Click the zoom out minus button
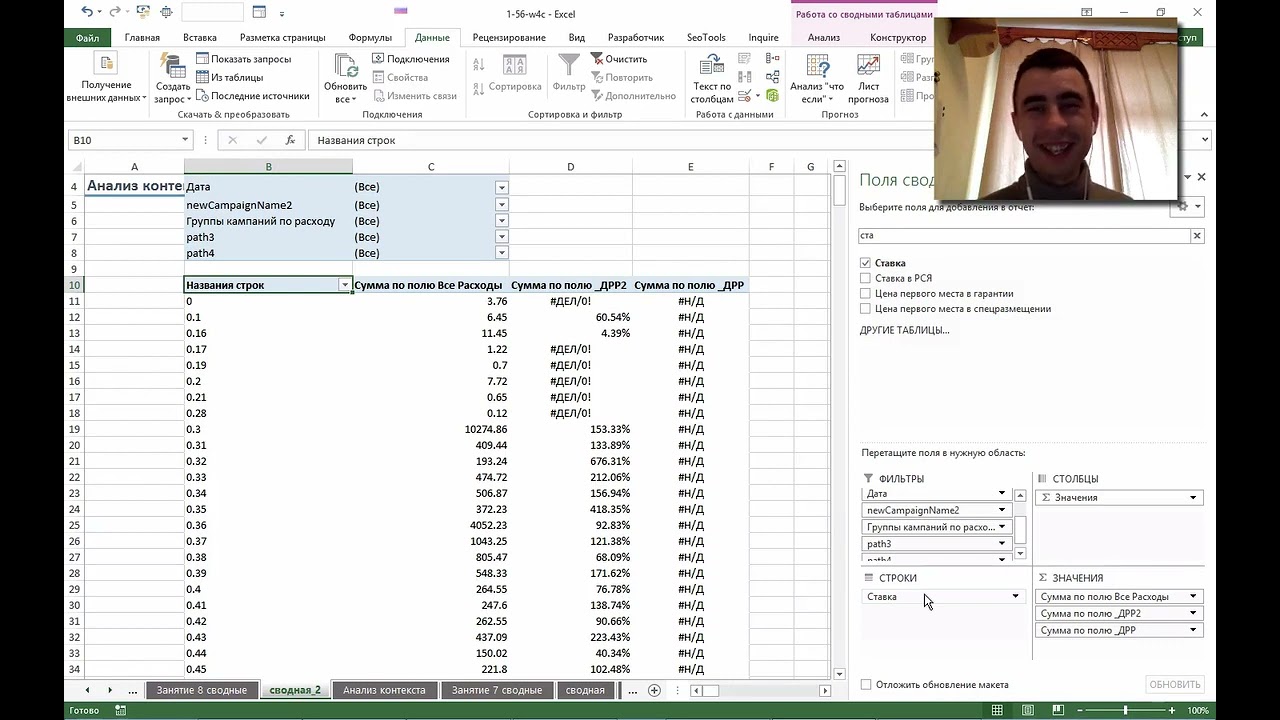 pos(1080,710)
